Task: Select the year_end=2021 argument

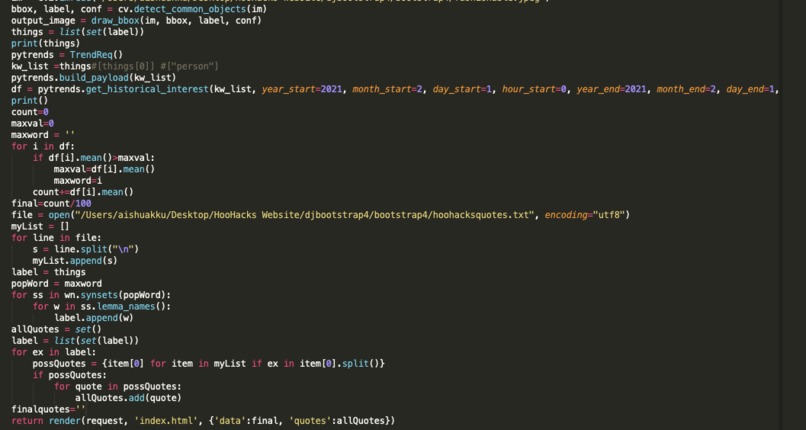Action: pos(611,89)
